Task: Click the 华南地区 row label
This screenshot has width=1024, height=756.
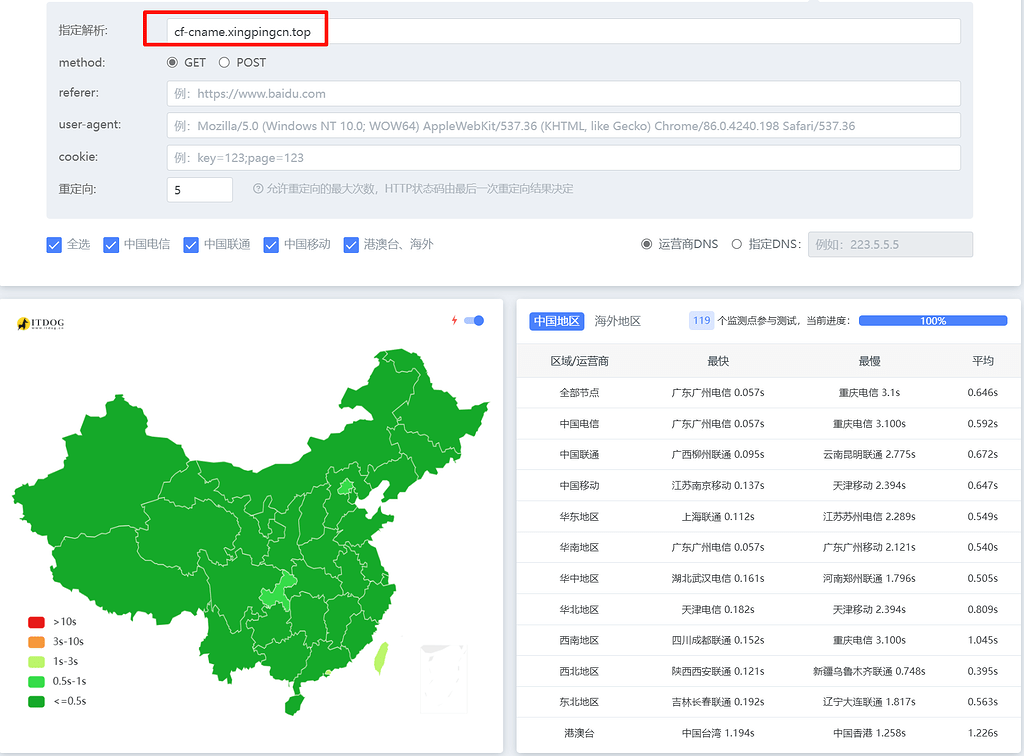Action: [579, 547]
